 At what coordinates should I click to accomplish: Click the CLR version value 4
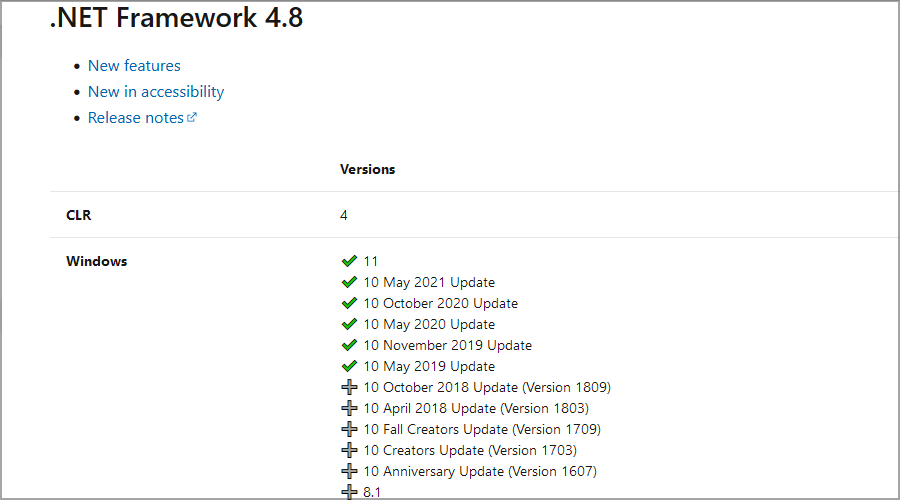(344, 215)
